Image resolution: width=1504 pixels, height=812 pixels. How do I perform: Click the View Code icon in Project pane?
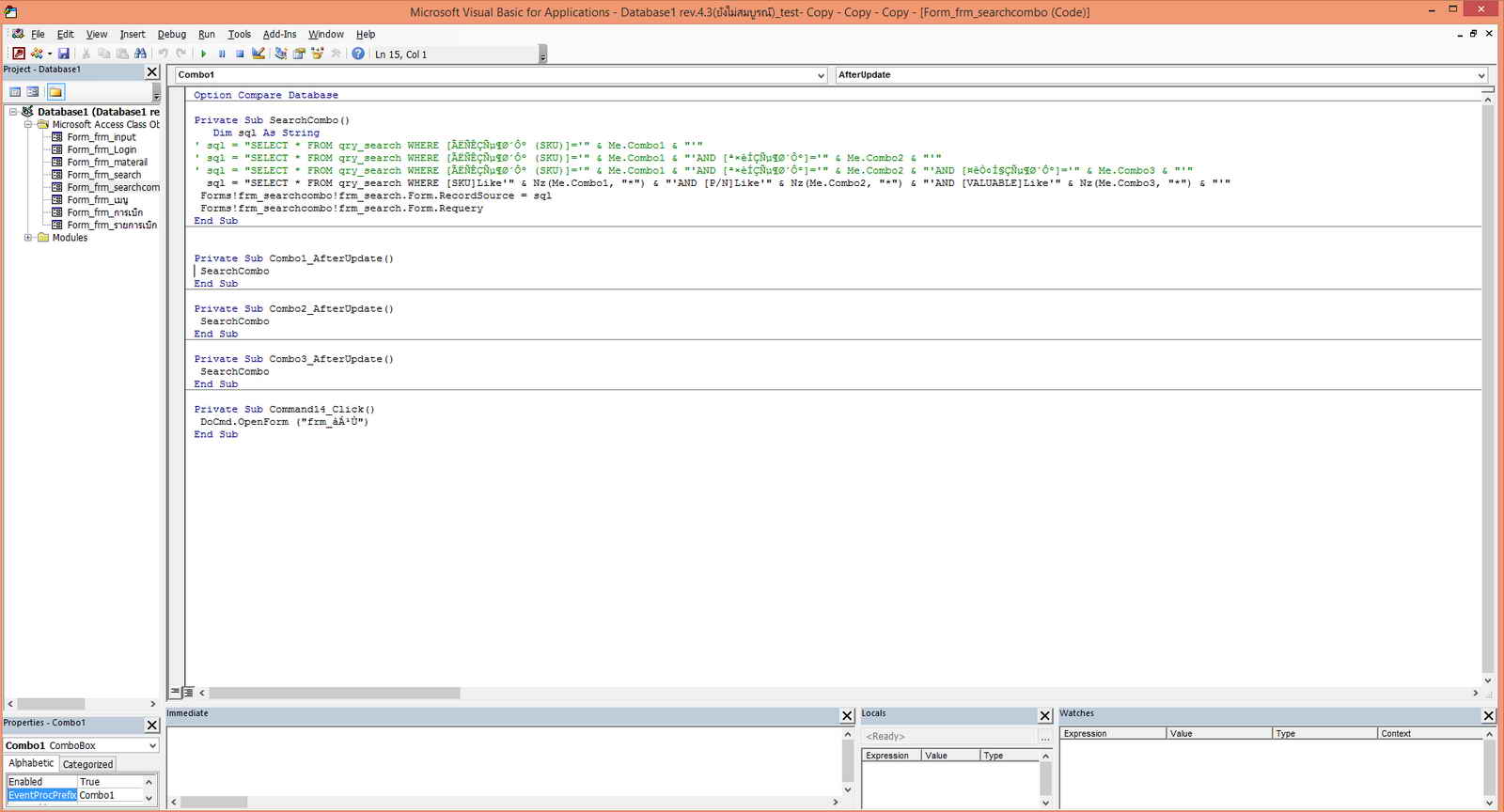pos(15,91)
